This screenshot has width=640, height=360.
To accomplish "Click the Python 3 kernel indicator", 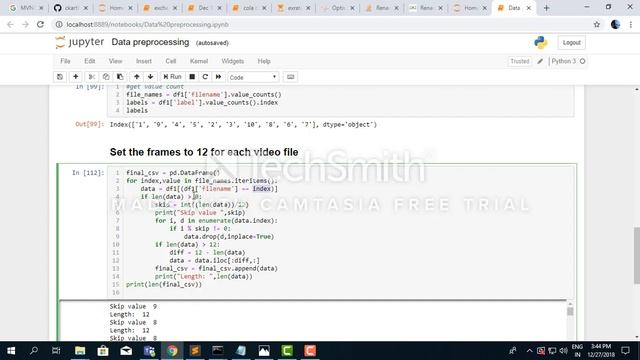I will pos(568,61).
